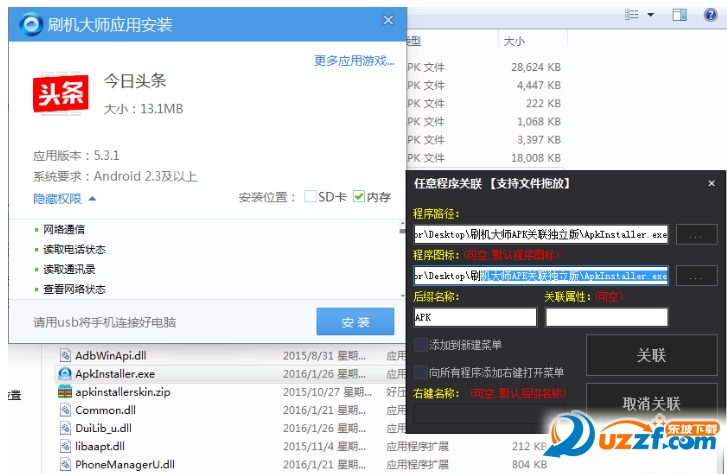727x474 pixels.
Task: Click date 2015/11/4 of libaapt.dll
Action: 325,446
